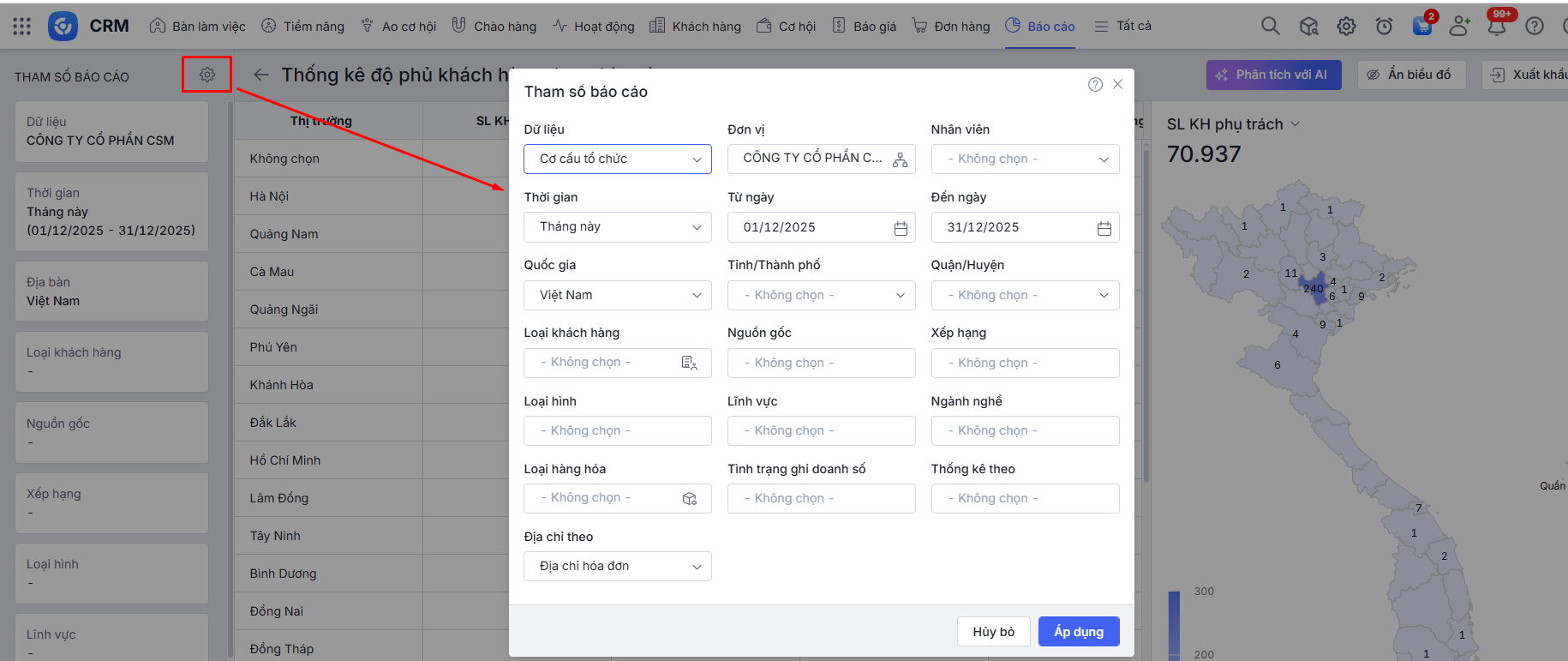Screen dimensions: 1568x661
Task: Click the picker icon in Loại hàng hóa
Action: 690,499
